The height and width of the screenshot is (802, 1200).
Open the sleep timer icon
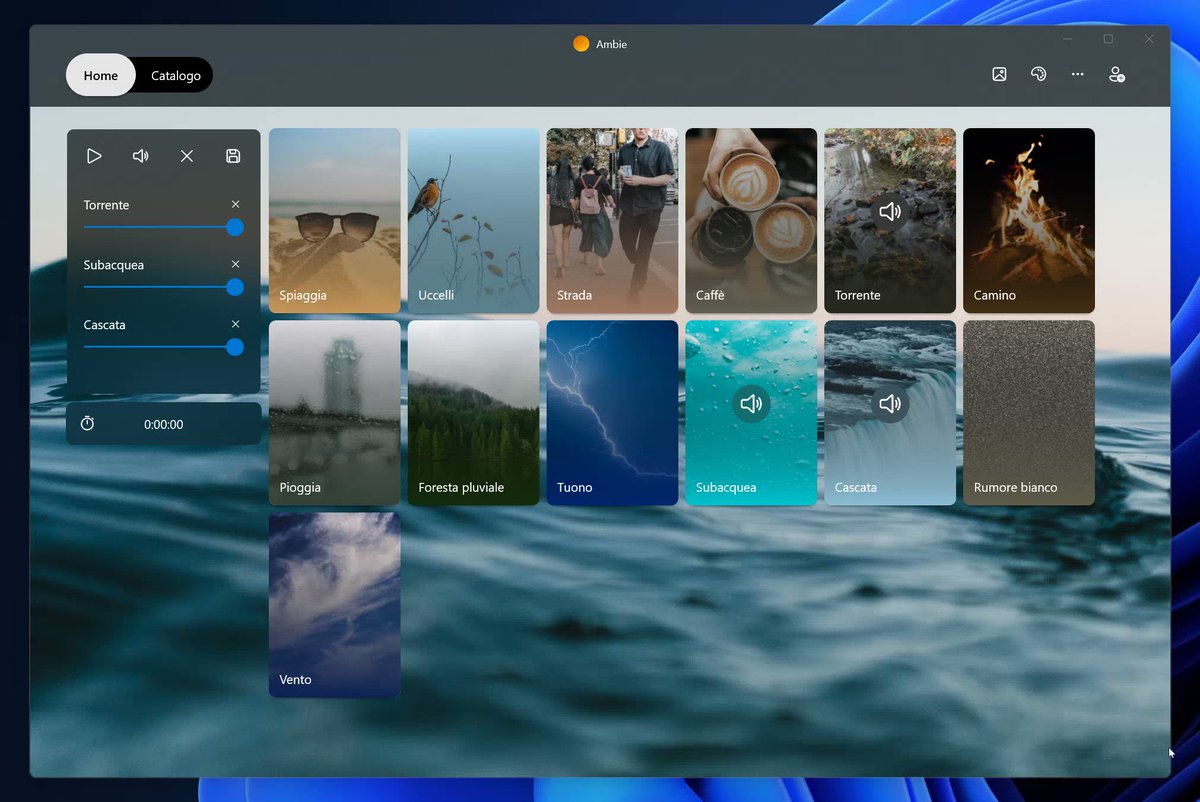tap(88, 424)
